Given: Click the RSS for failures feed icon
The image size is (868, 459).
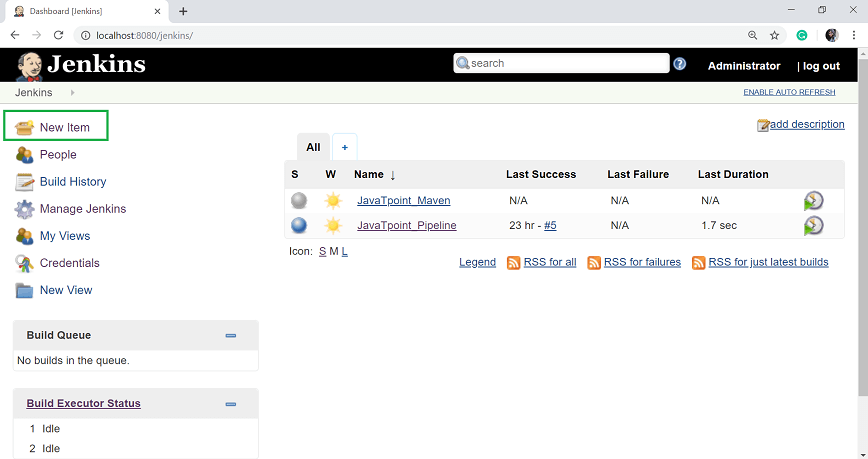Looking at the screenshot, I should click(x=594, y=262).
